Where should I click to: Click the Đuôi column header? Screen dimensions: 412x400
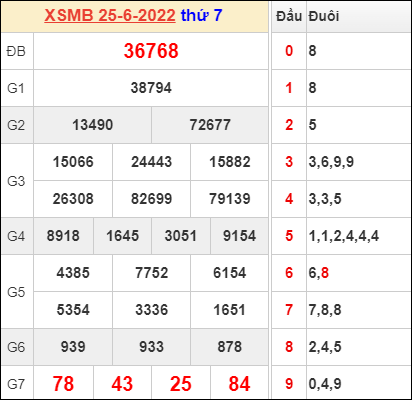pos(324,16)
